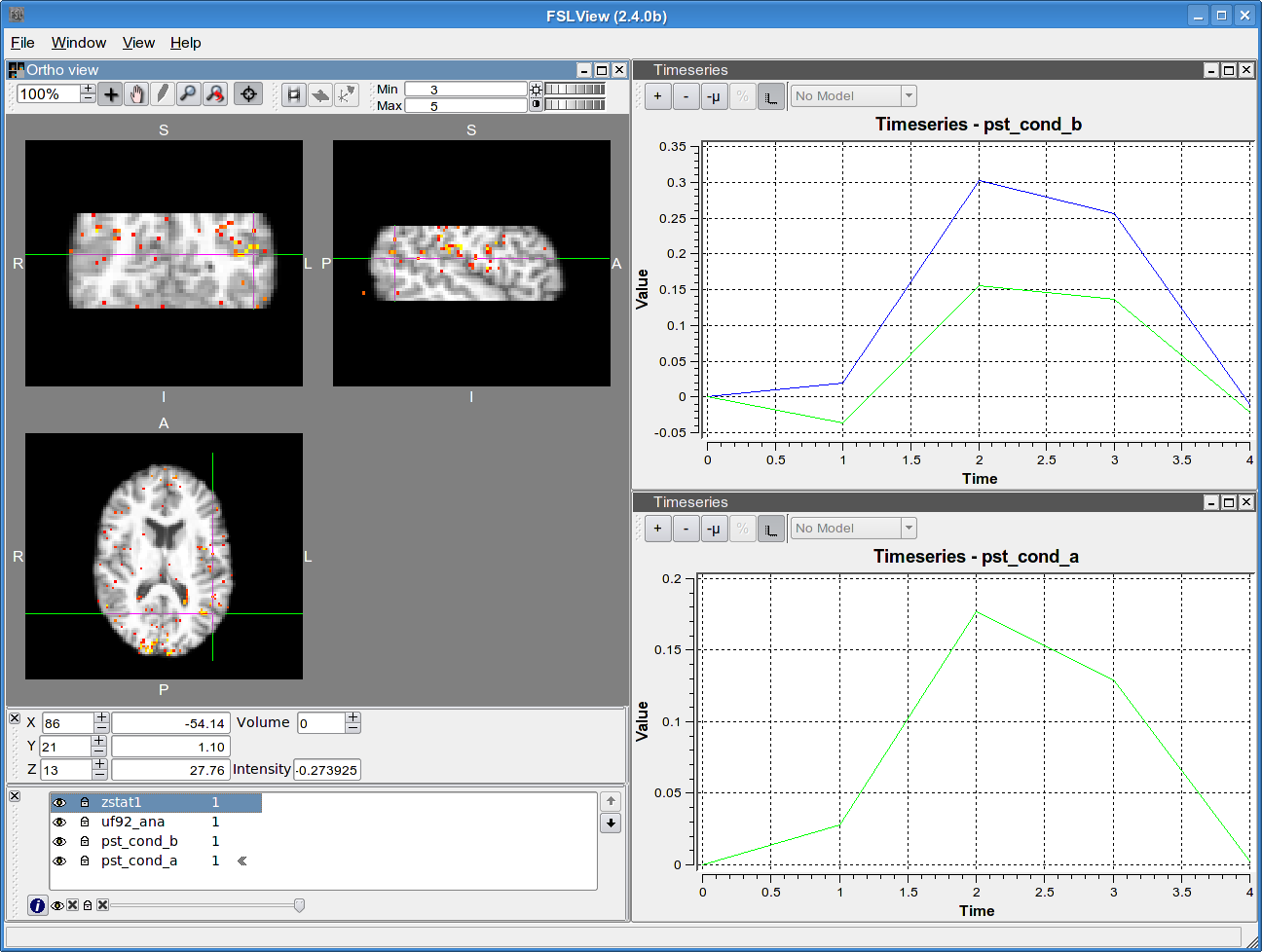The height and width of the screenshot is (952, 1262).
Task: Toggle the lock icon of zstat1 layer
Action: (85, 802)
